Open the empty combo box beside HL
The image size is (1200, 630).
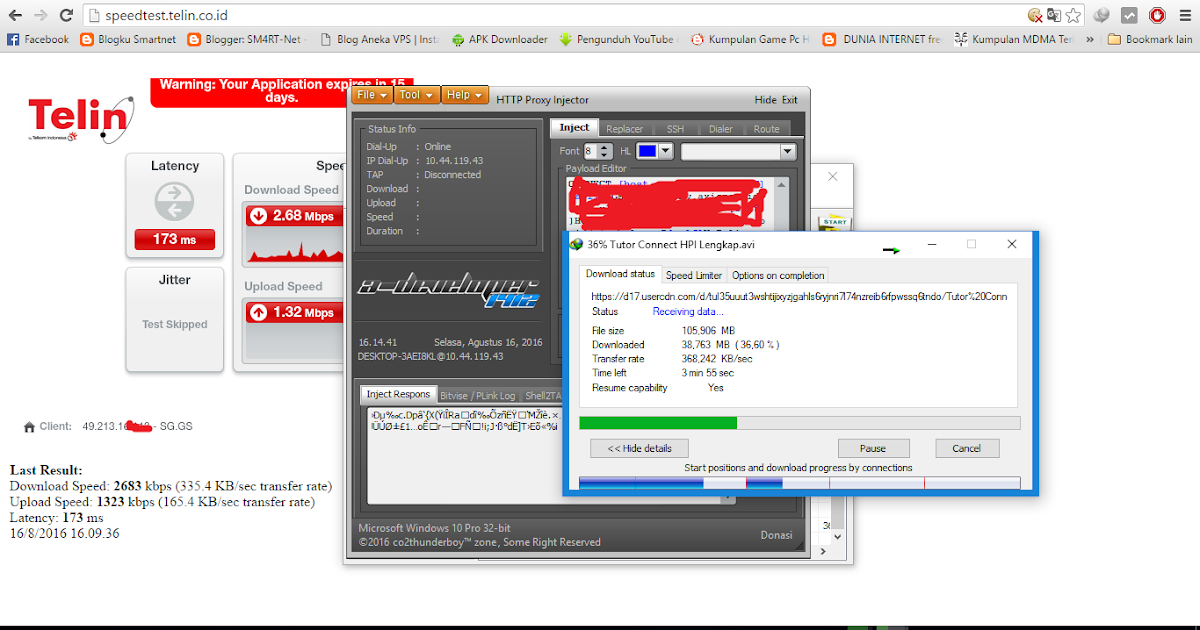pyautogui.click(x=738, y=151)
